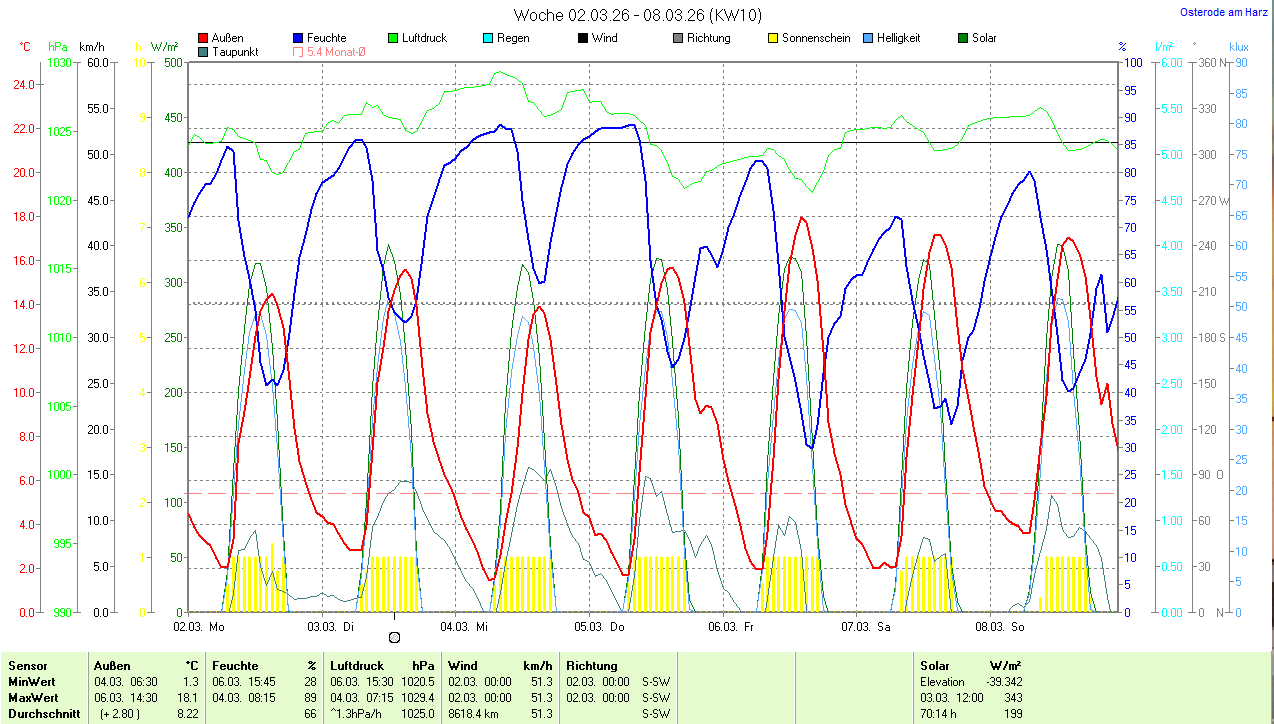Viewport: 1274px width, 724px height.
Task: Toggle the 5.4 Monat-Ø legend box
Action: click(x=298, y=52)
